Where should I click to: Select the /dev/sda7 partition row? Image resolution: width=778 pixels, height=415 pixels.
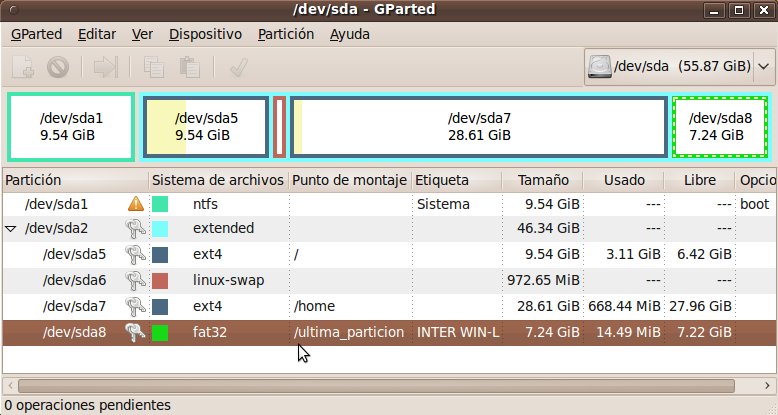pos(389,306)
